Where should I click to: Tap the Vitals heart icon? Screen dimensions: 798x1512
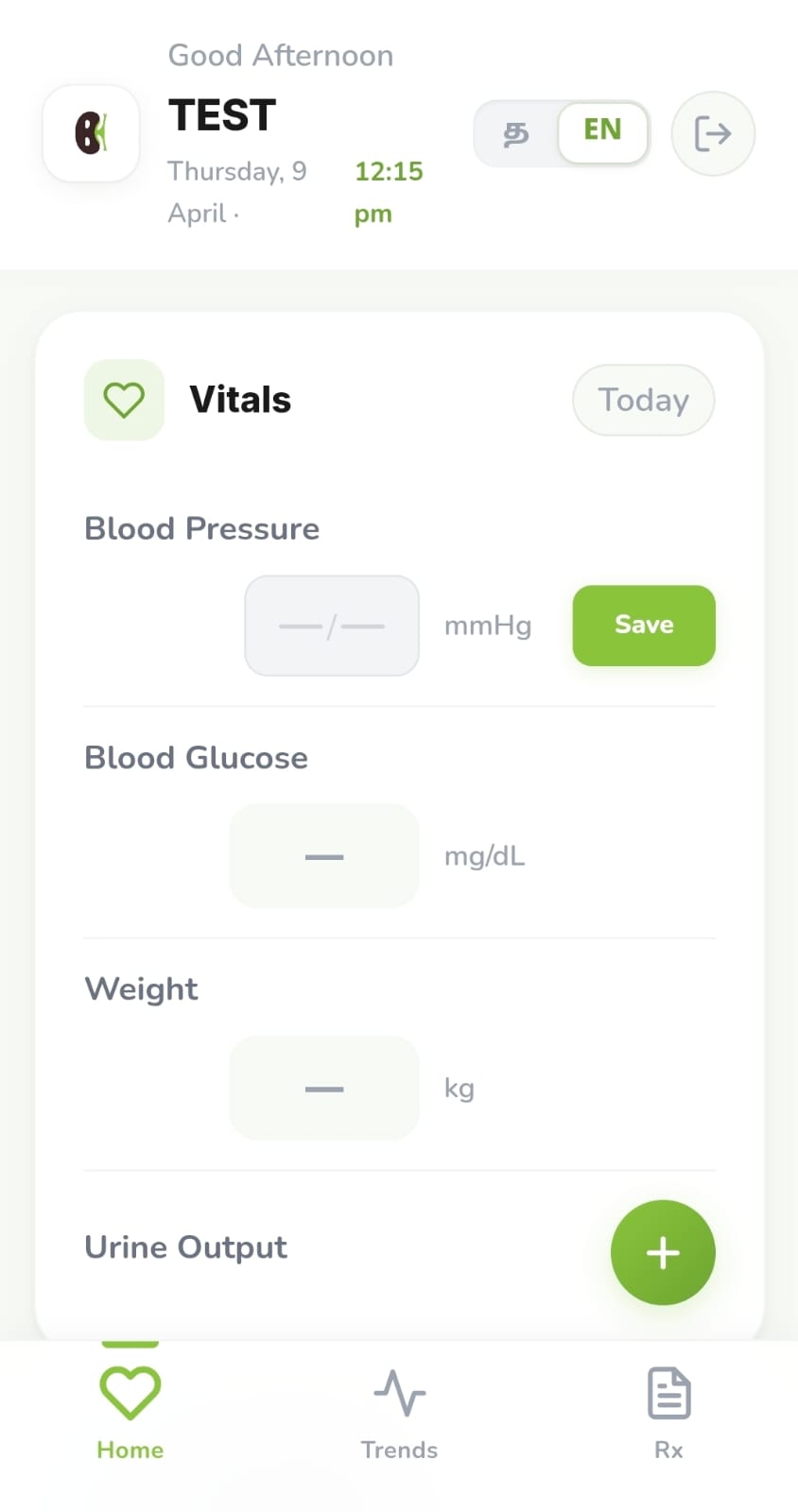point(124,400)
